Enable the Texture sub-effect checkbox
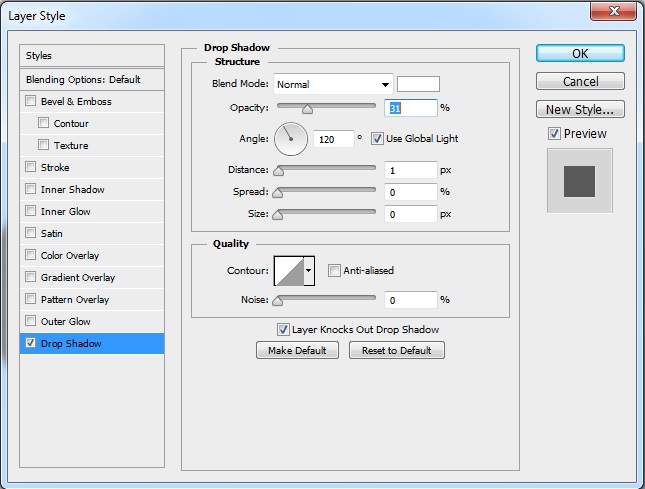Viewport: 645px width, 489px height. [x=43, y=145]
